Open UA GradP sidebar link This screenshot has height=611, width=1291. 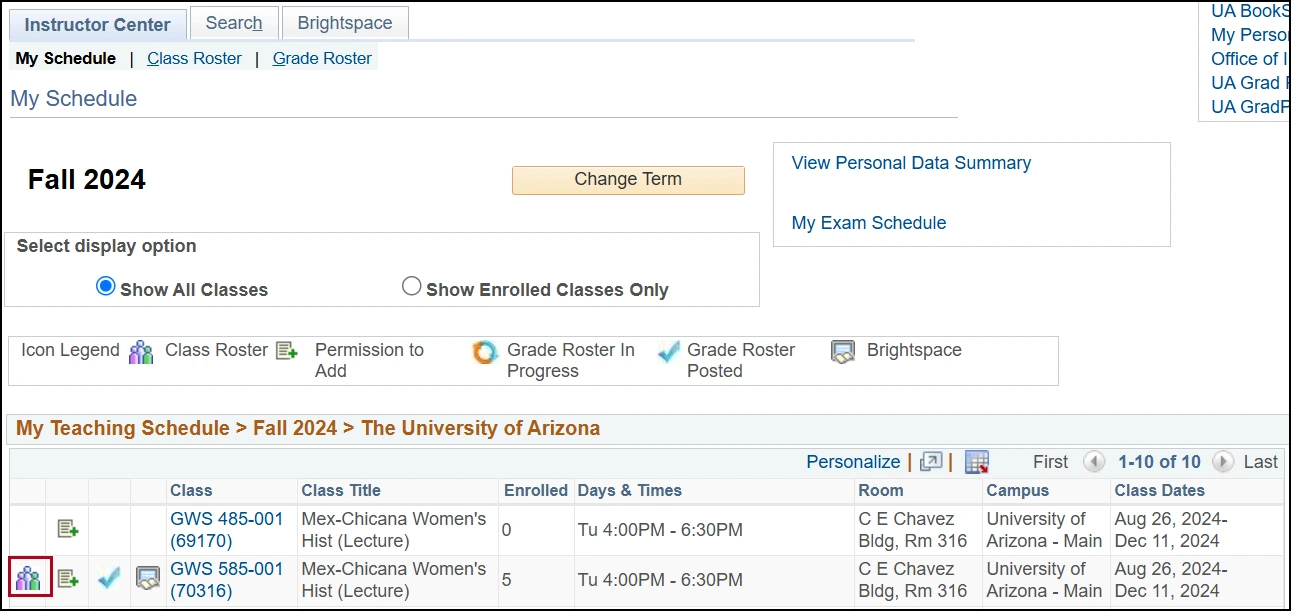point(1250,107)
